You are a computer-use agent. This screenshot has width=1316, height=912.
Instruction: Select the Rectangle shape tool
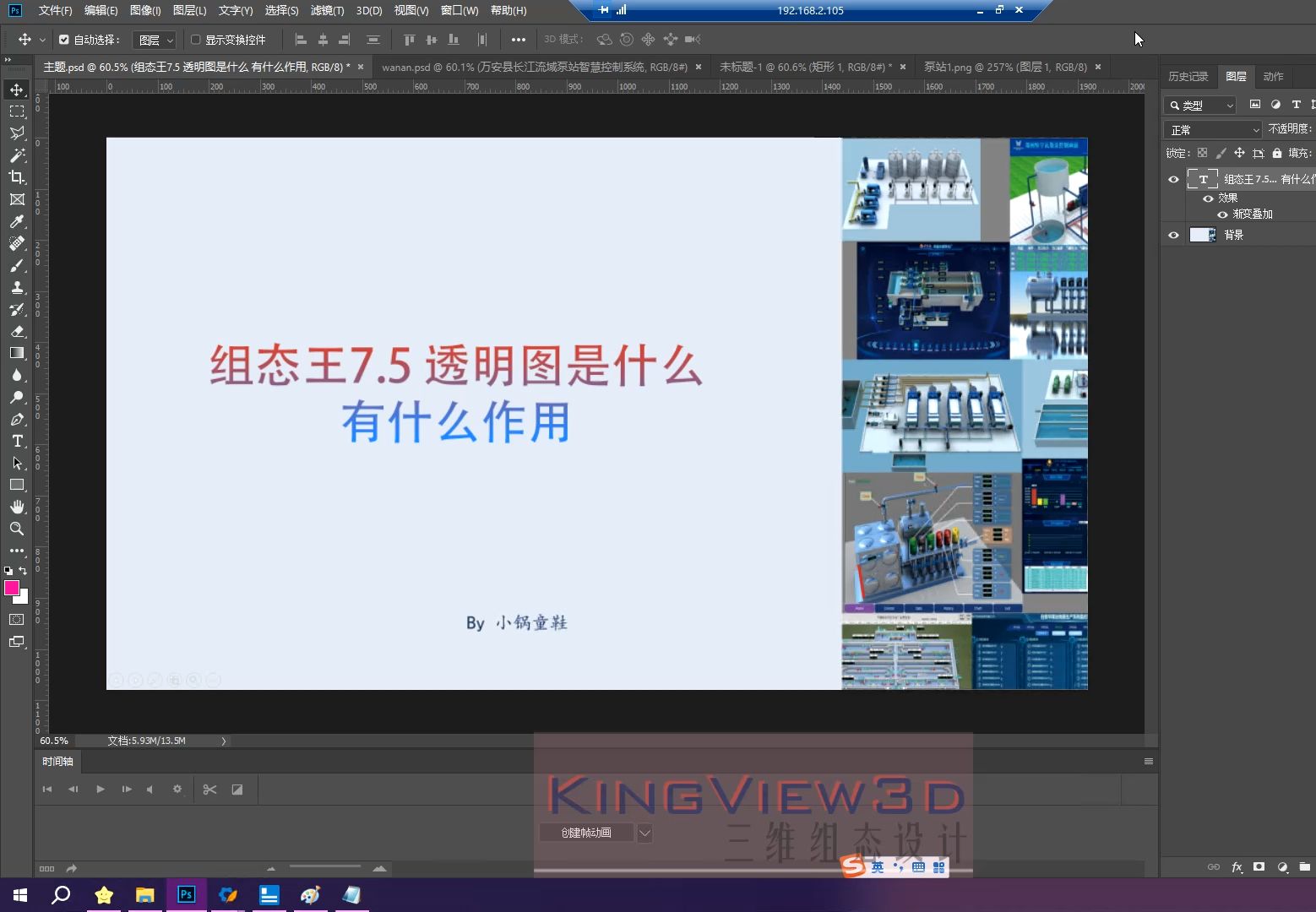click(x=17, y=485)
